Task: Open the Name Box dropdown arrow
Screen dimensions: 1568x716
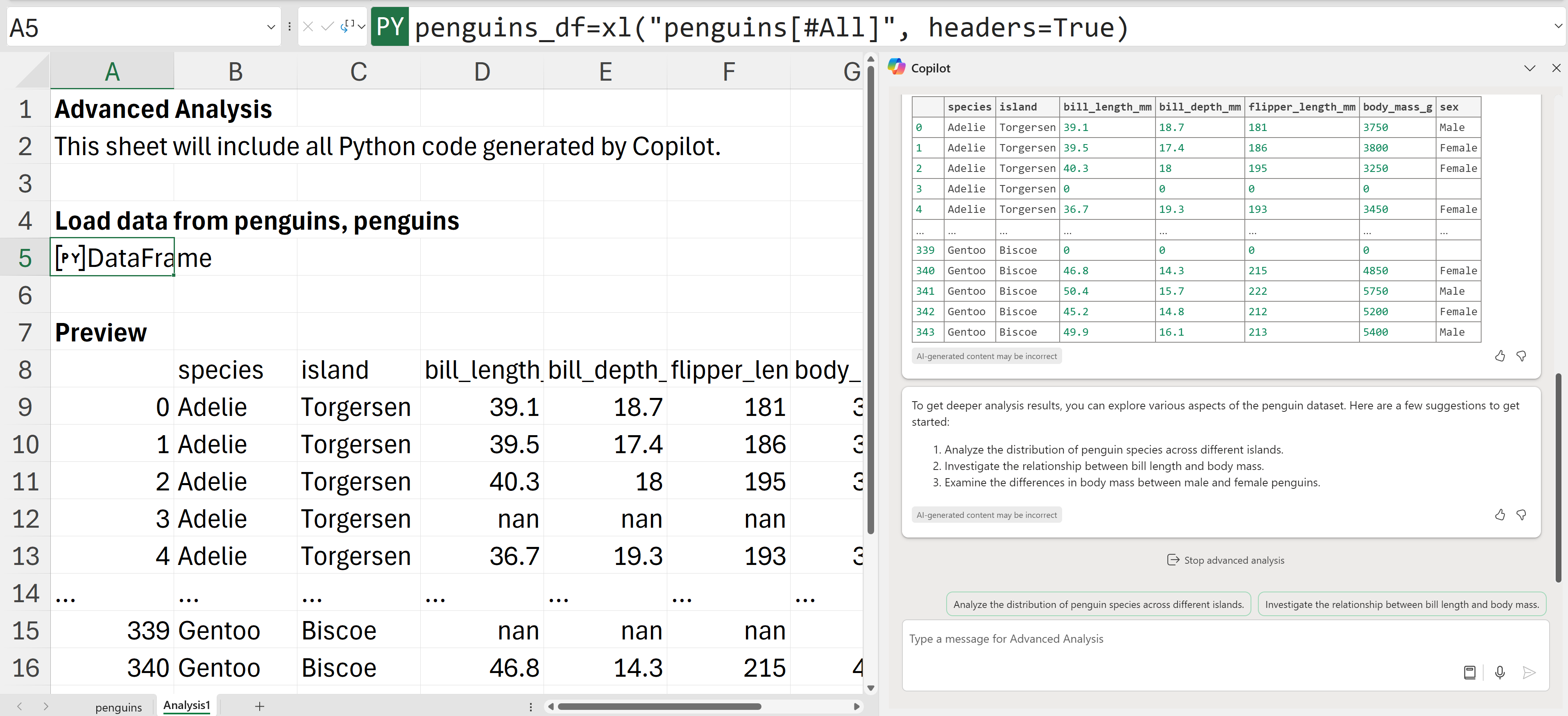Action: pyautogui.click(x=271, y=27)
